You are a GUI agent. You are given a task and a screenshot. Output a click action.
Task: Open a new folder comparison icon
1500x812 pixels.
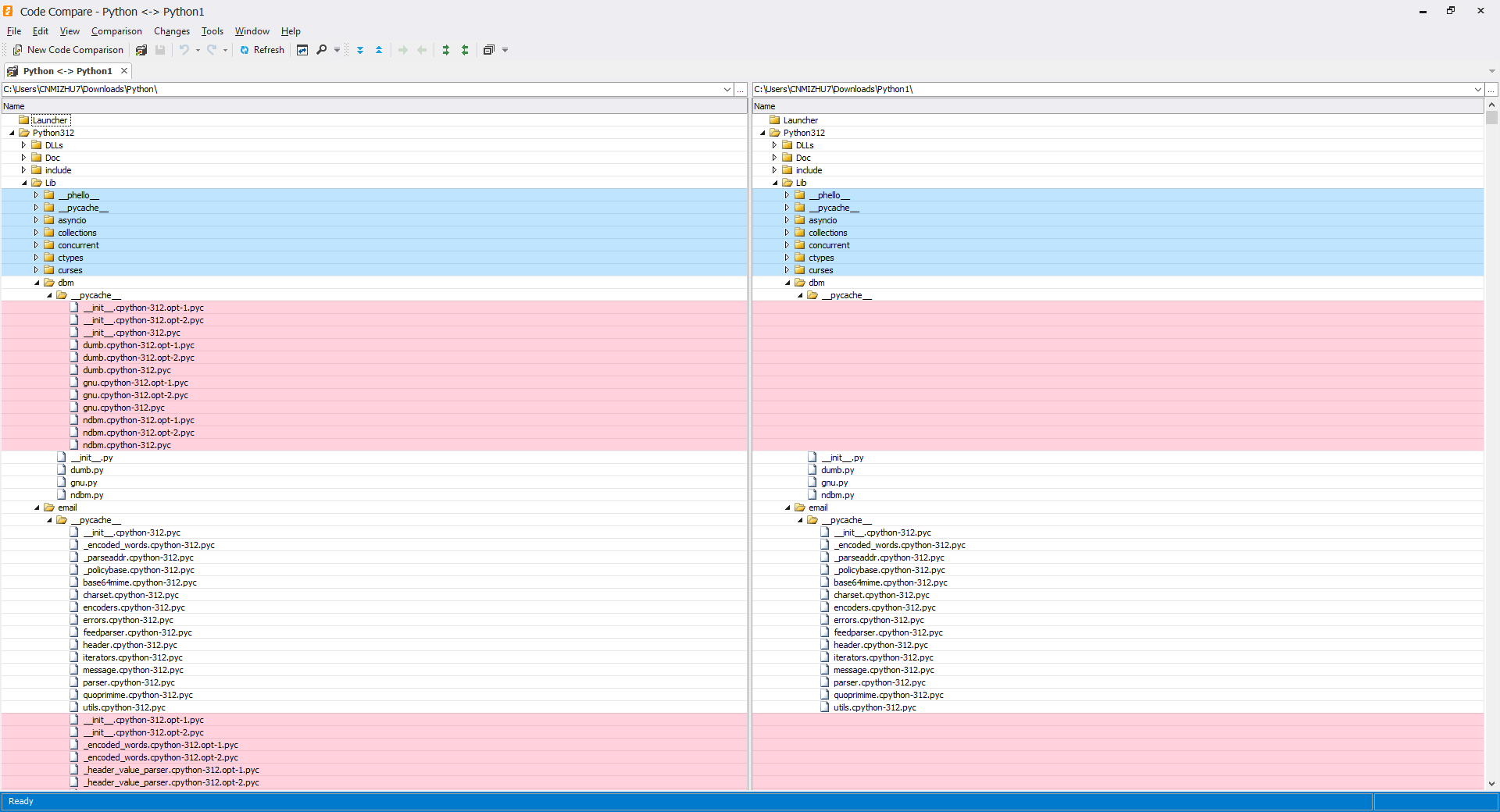141,50
